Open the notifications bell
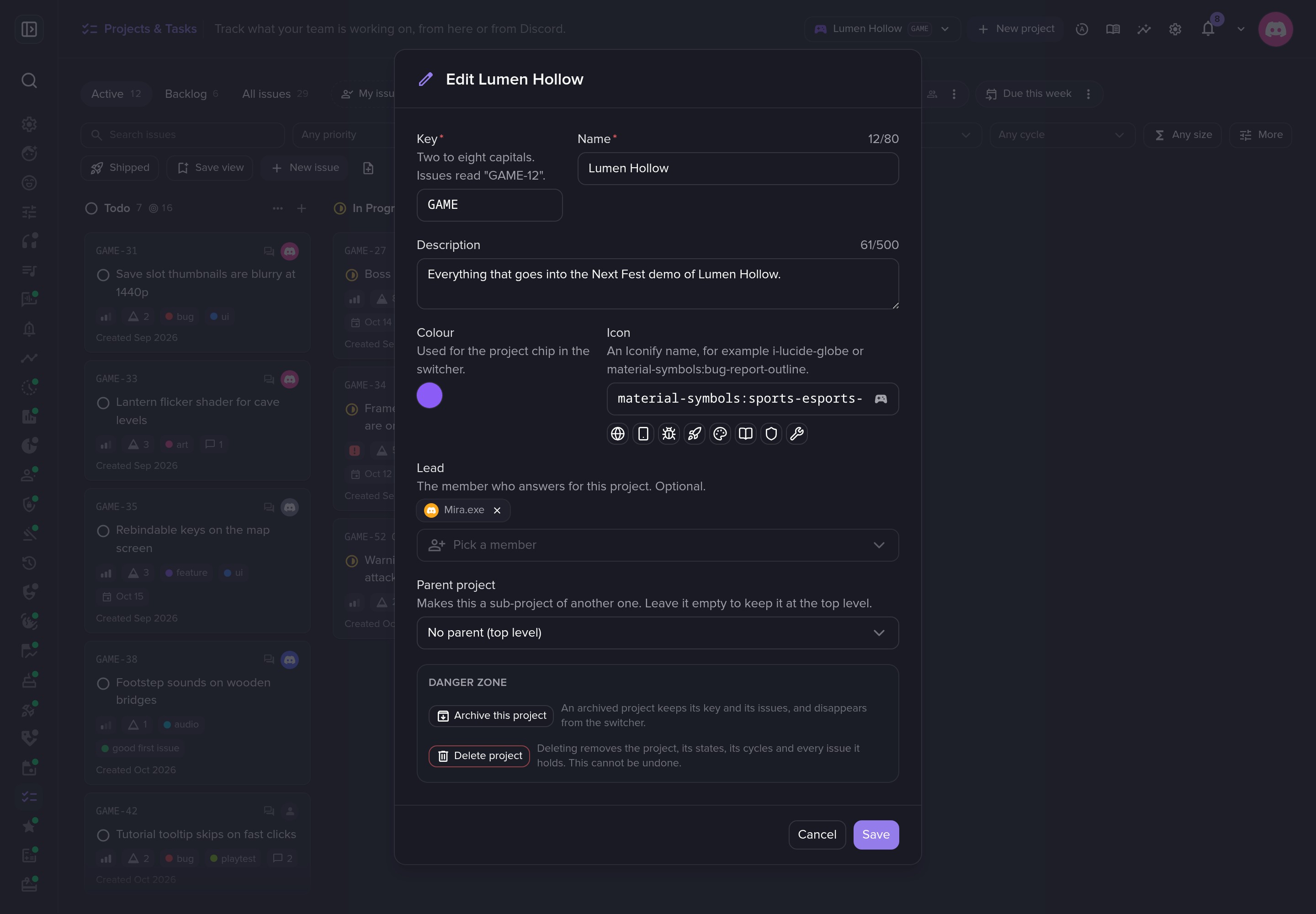1316x914 pixels. coord(1208,29)
